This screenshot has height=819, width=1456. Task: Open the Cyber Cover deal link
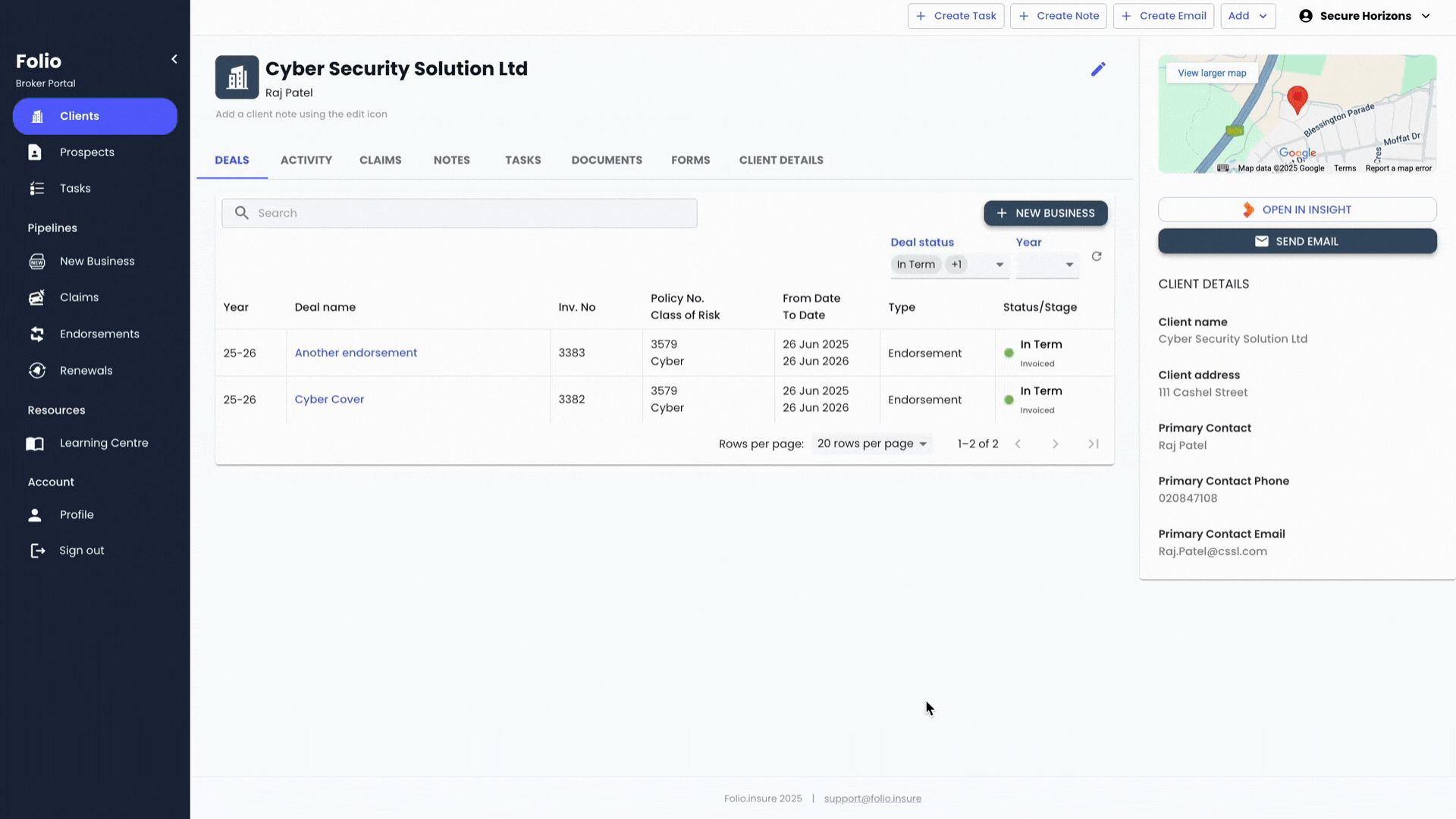(x=329, y=400)
